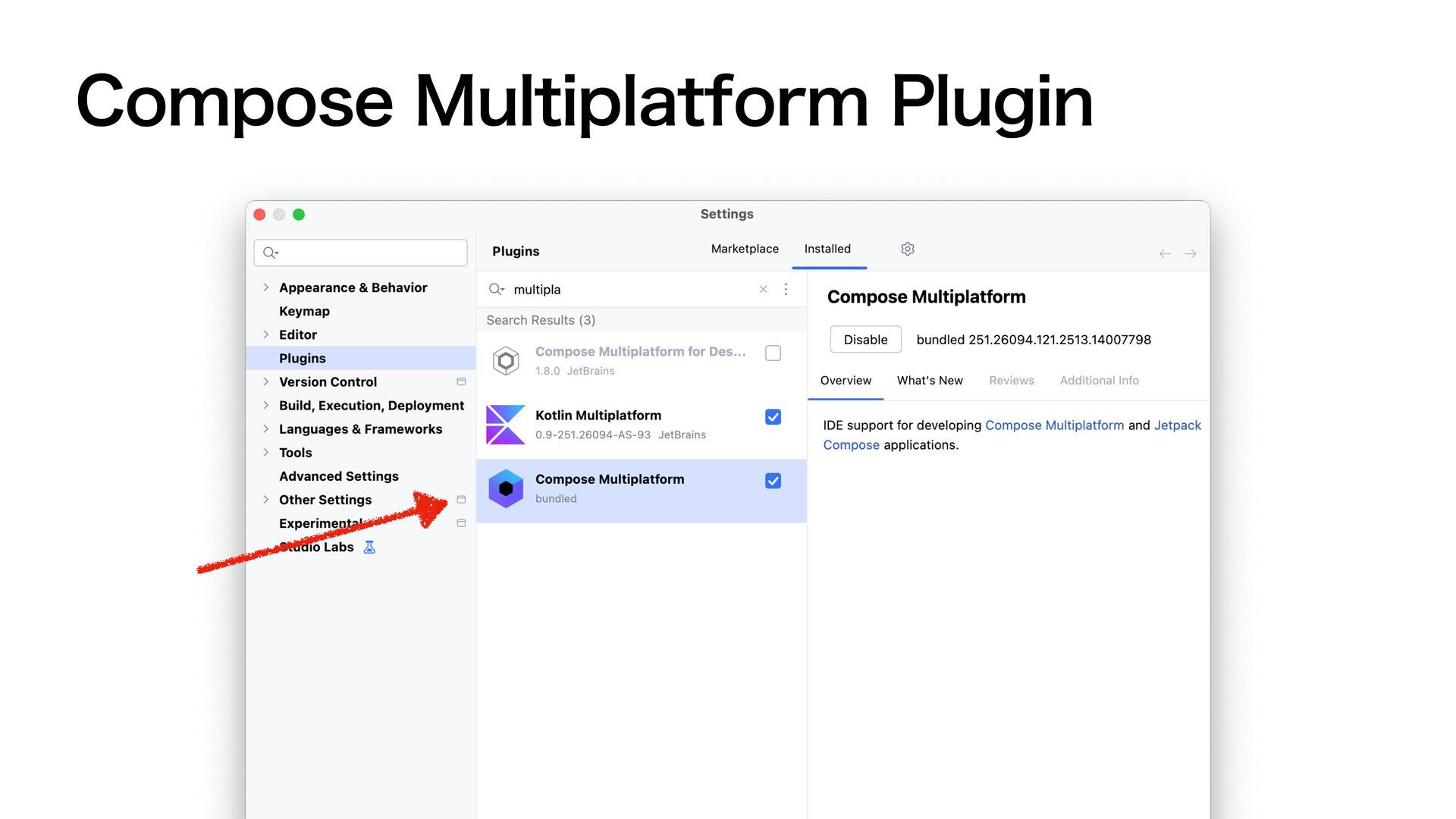Click the settings search magnifier icon
This screenshot has width=1456, height=819.
(x=271, y=253)
